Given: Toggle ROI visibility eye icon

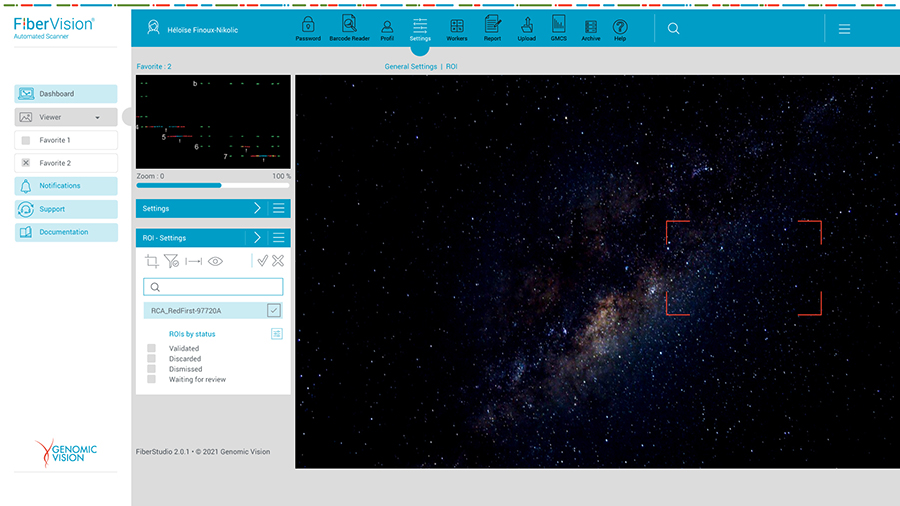Looking at the screenshot, I should coord(215,261).
